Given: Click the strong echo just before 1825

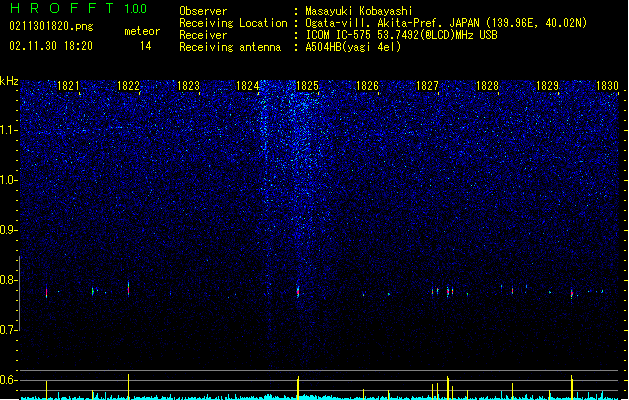Looking at the screenshot, I should pos(298,291).
